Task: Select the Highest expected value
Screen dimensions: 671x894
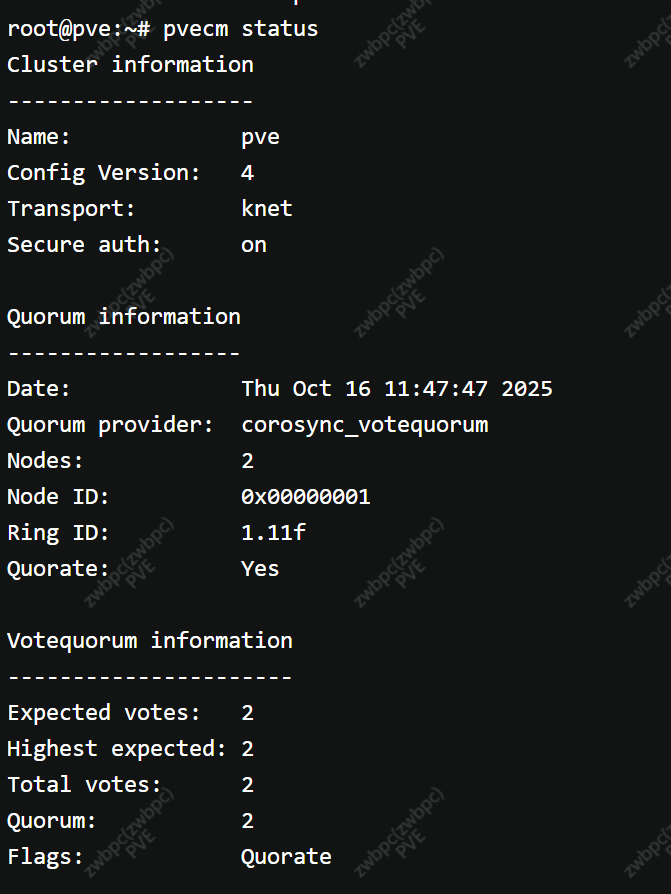Action: click(x=247, y=748)
